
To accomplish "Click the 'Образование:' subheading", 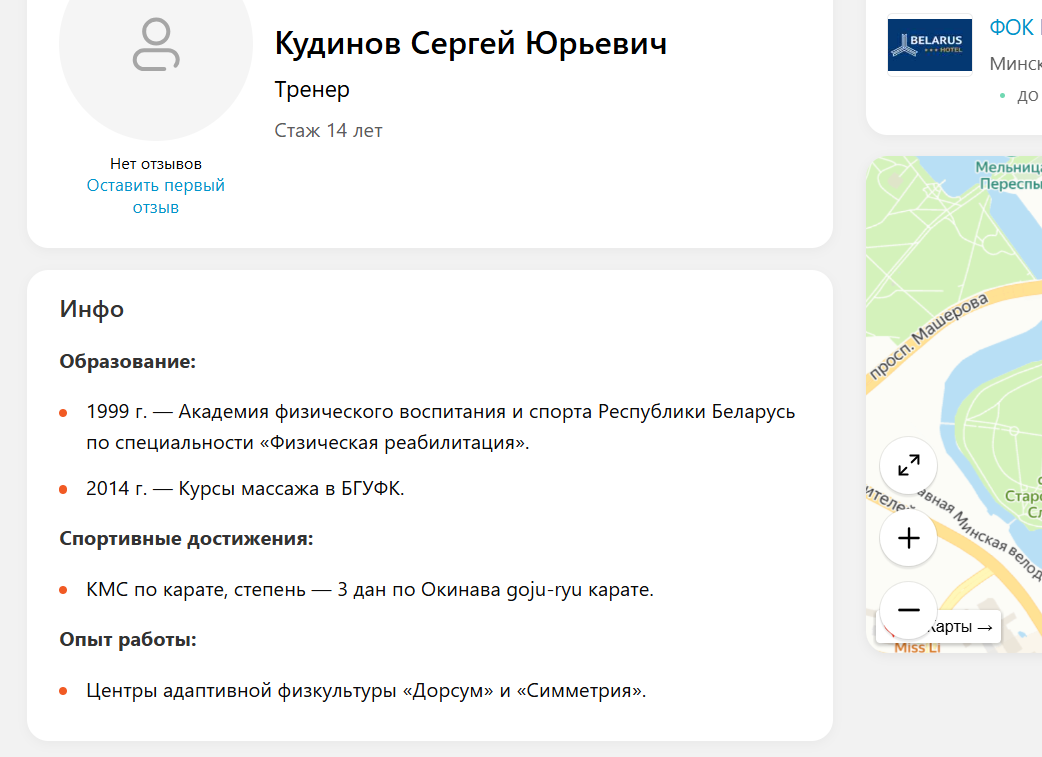I will [x=128, y=362].
